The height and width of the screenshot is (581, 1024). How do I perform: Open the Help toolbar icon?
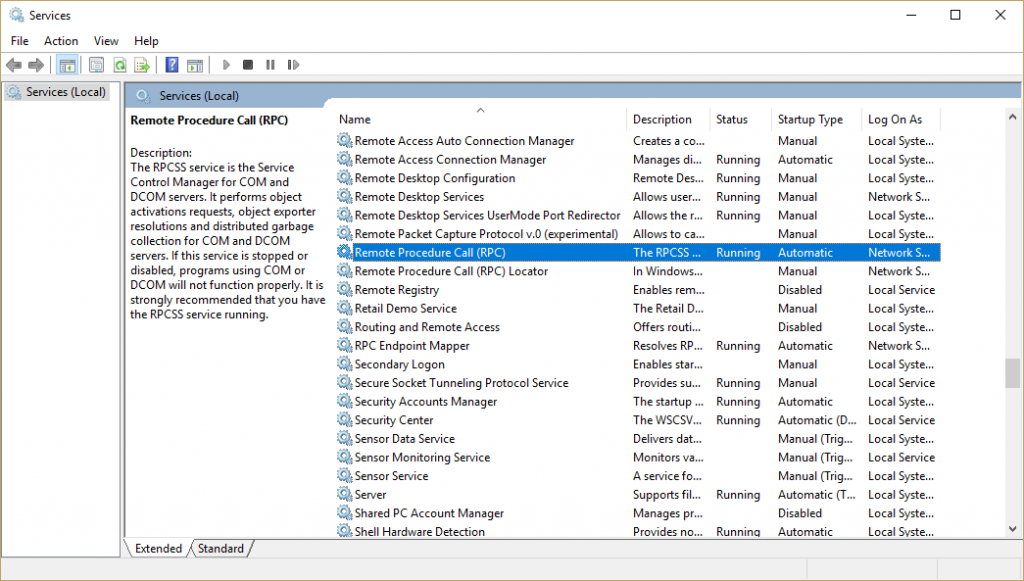[x=172, y=65]
